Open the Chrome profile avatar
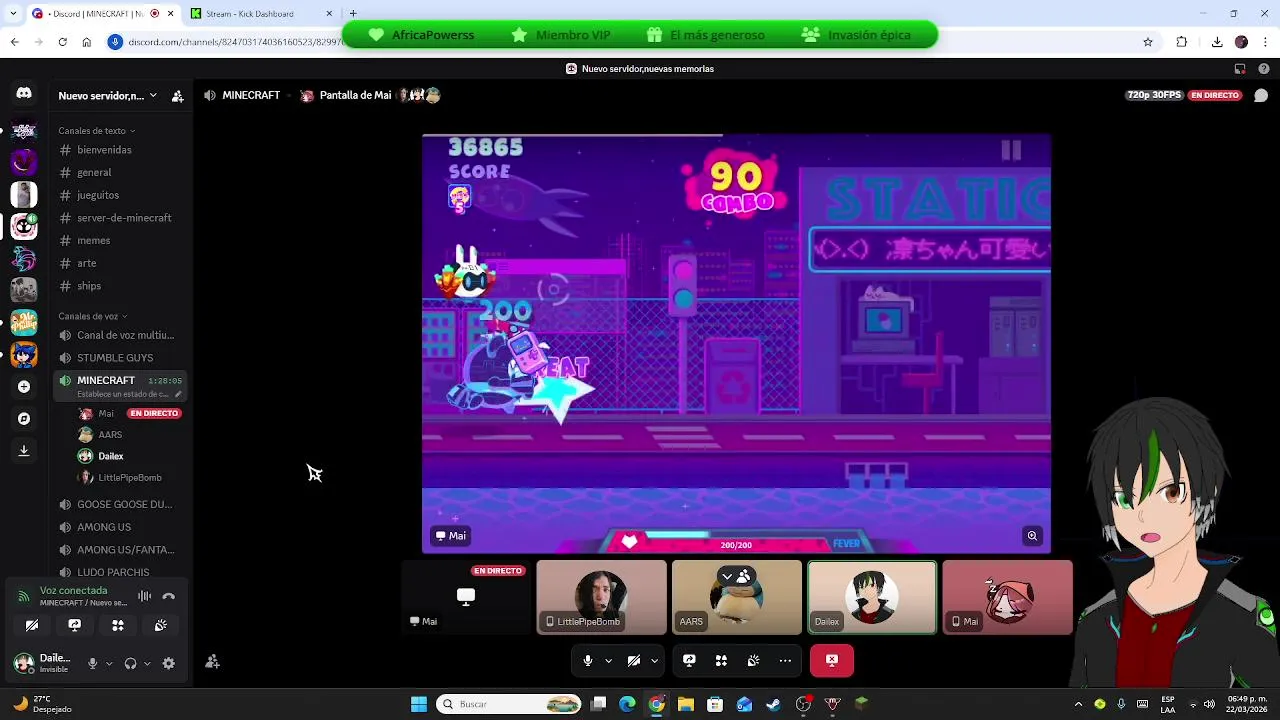The image size is (1280, 720). pyautogui.click(x=1241, y=42)
